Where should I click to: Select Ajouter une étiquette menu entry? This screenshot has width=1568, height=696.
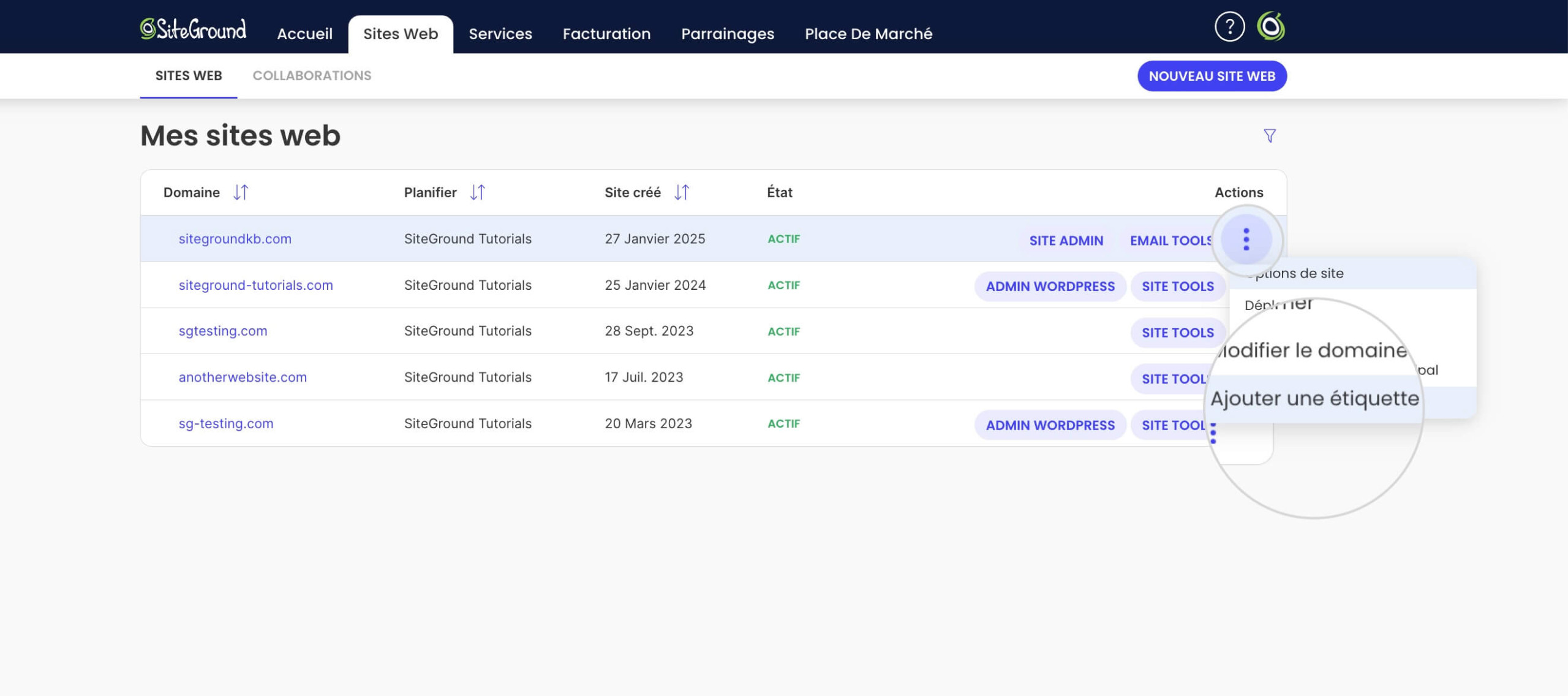click(1314, 398)
